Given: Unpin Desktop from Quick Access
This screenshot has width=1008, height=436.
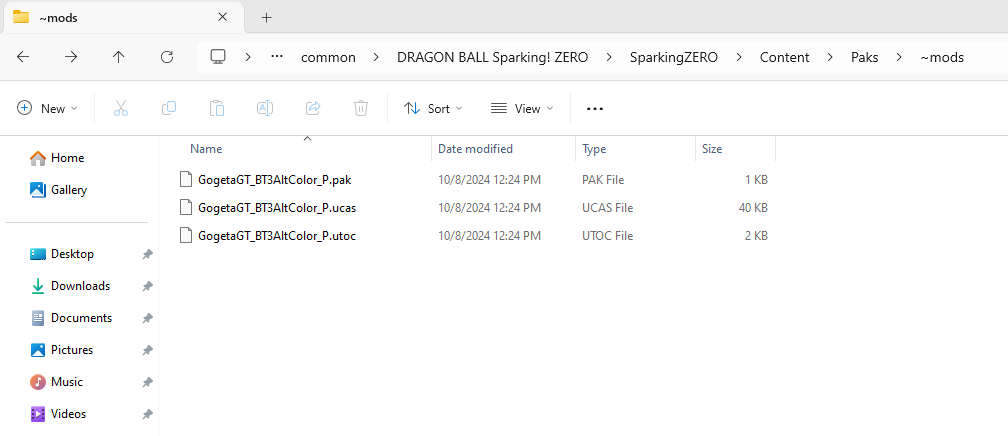Looking at the screenshot, I should 147,254.
